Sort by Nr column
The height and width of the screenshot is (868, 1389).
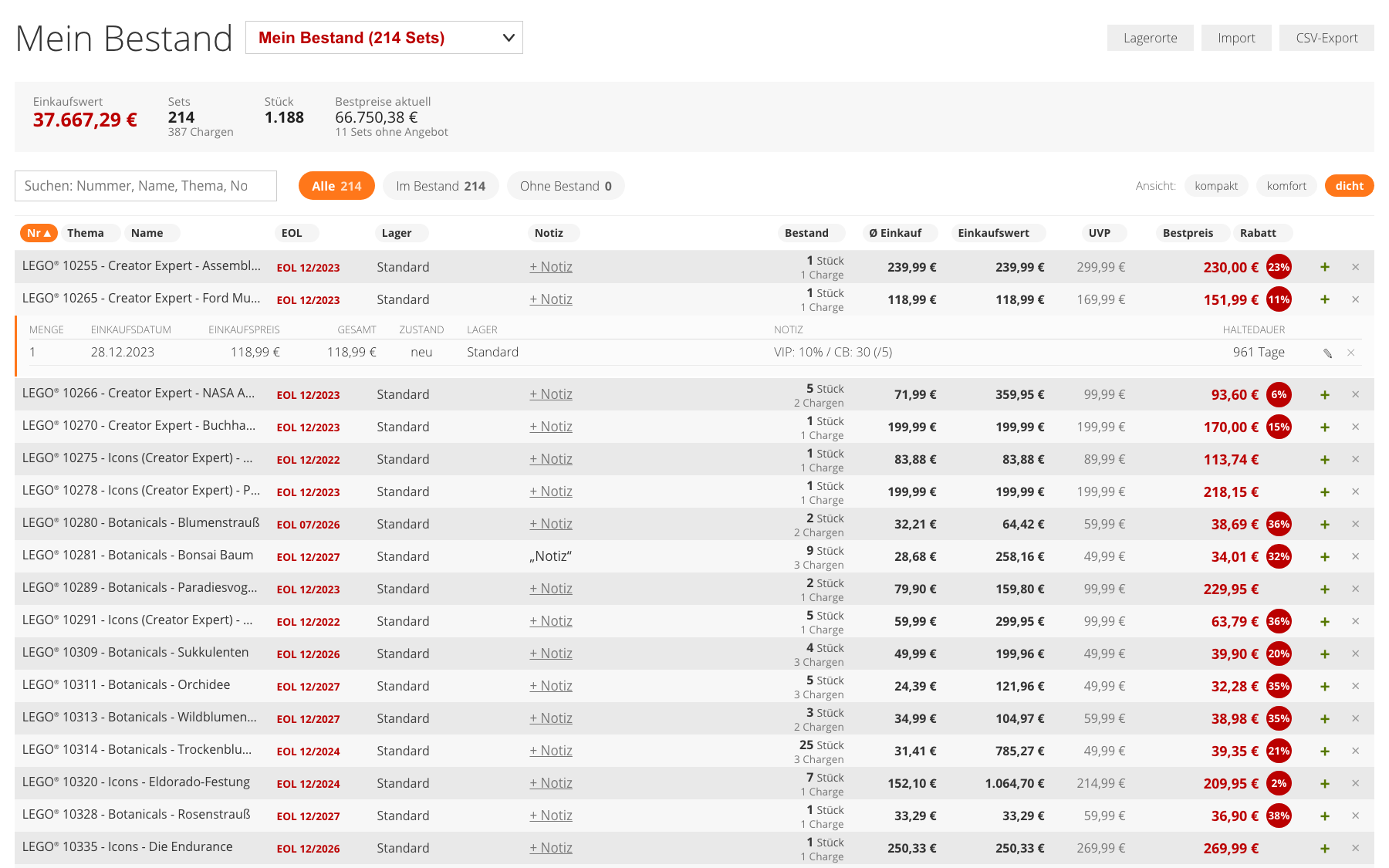point(39,233)
